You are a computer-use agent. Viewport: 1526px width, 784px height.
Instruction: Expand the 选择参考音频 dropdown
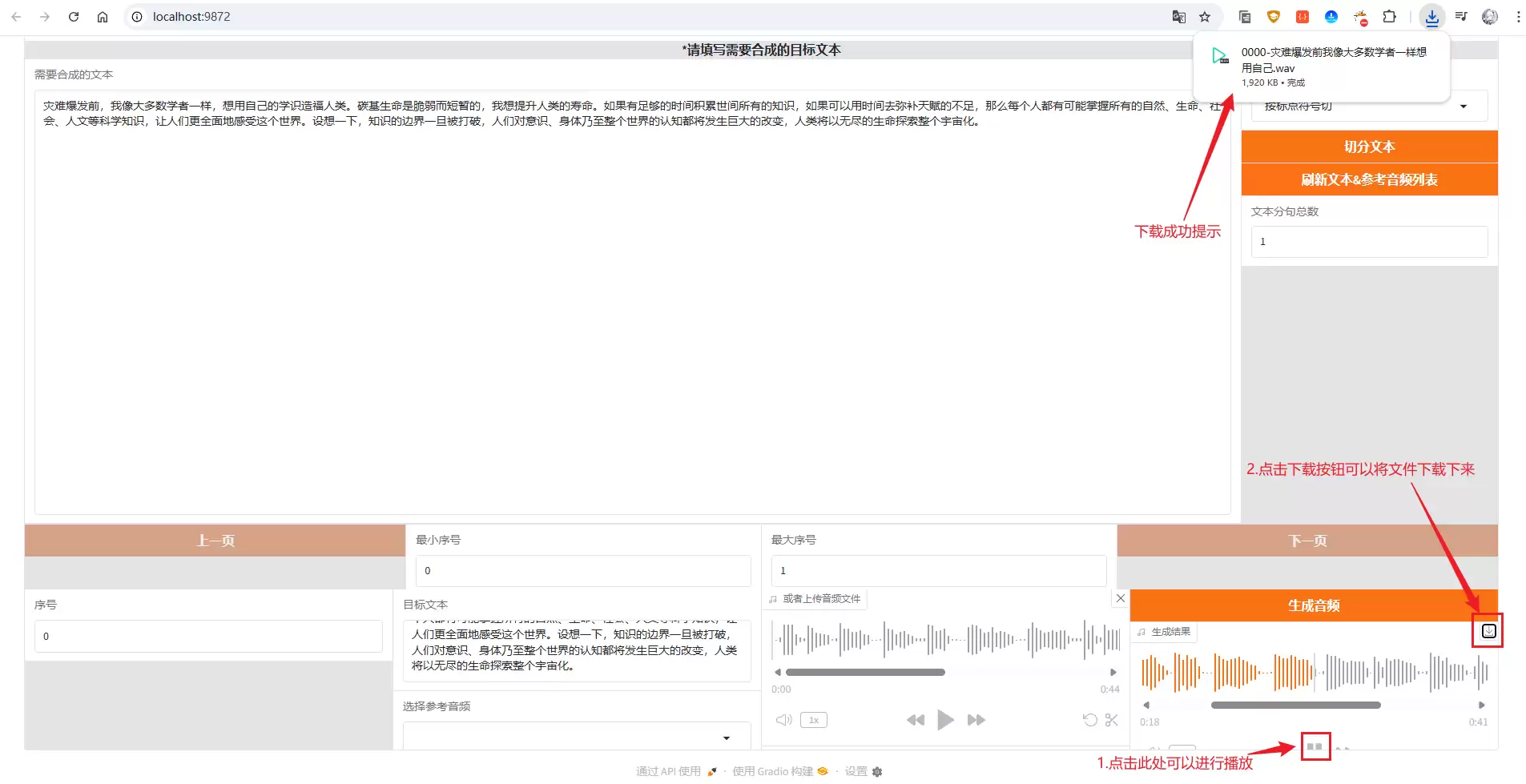(x=577, y=737)
